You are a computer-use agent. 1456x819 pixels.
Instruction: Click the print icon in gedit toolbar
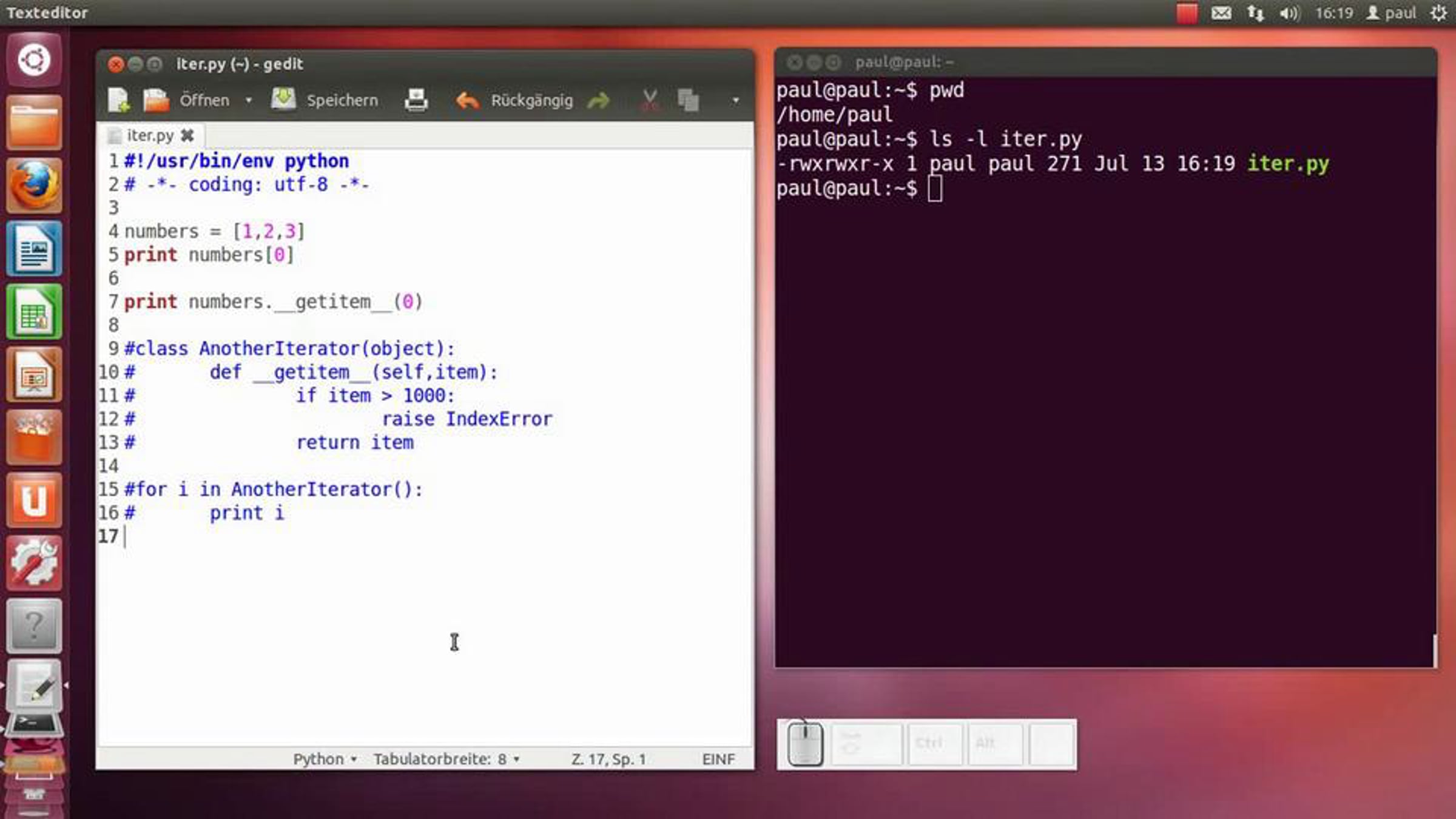pyautogui.click(x=416, y=100)
